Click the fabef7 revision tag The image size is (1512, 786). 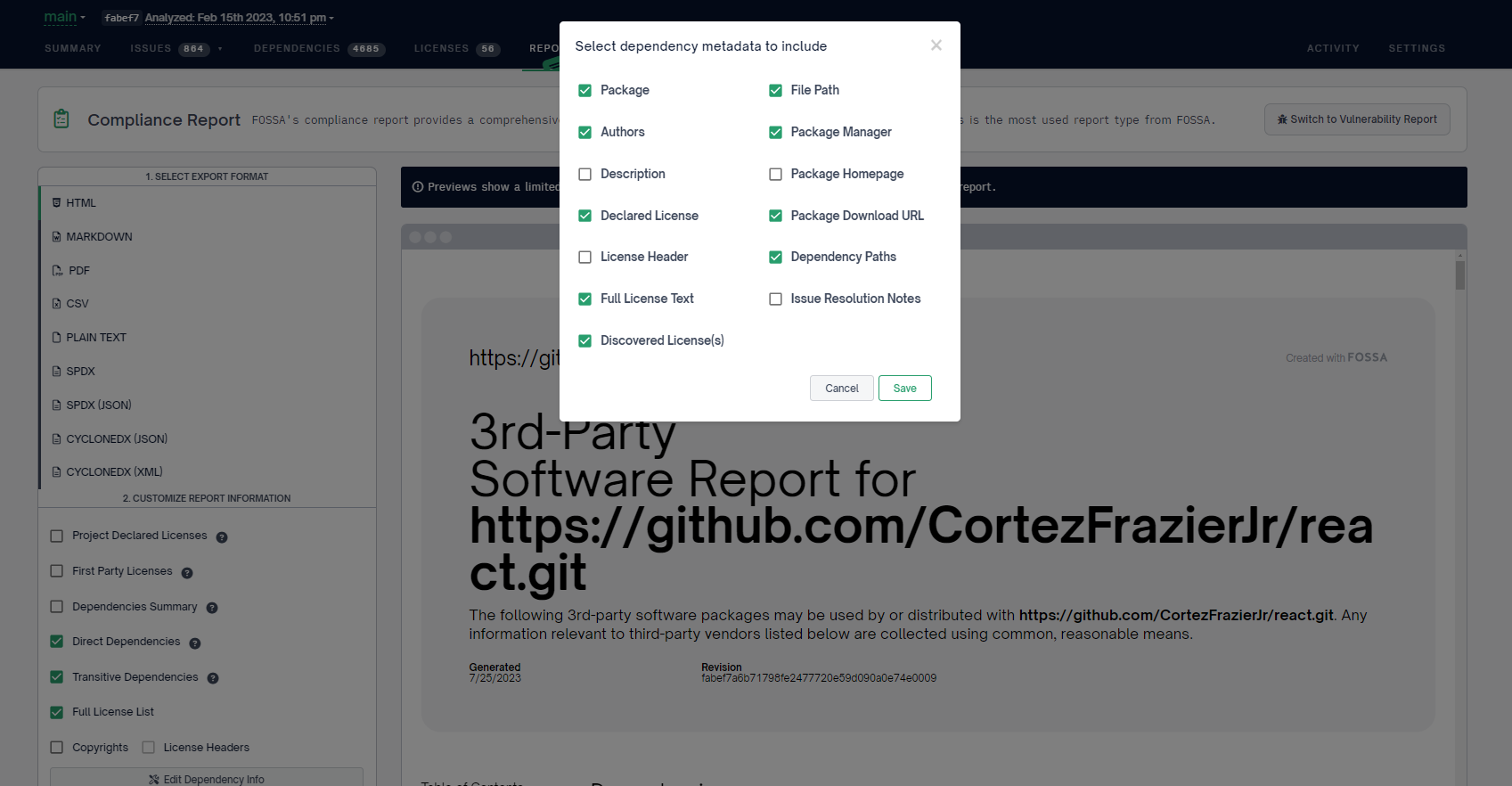pos(122,18)
